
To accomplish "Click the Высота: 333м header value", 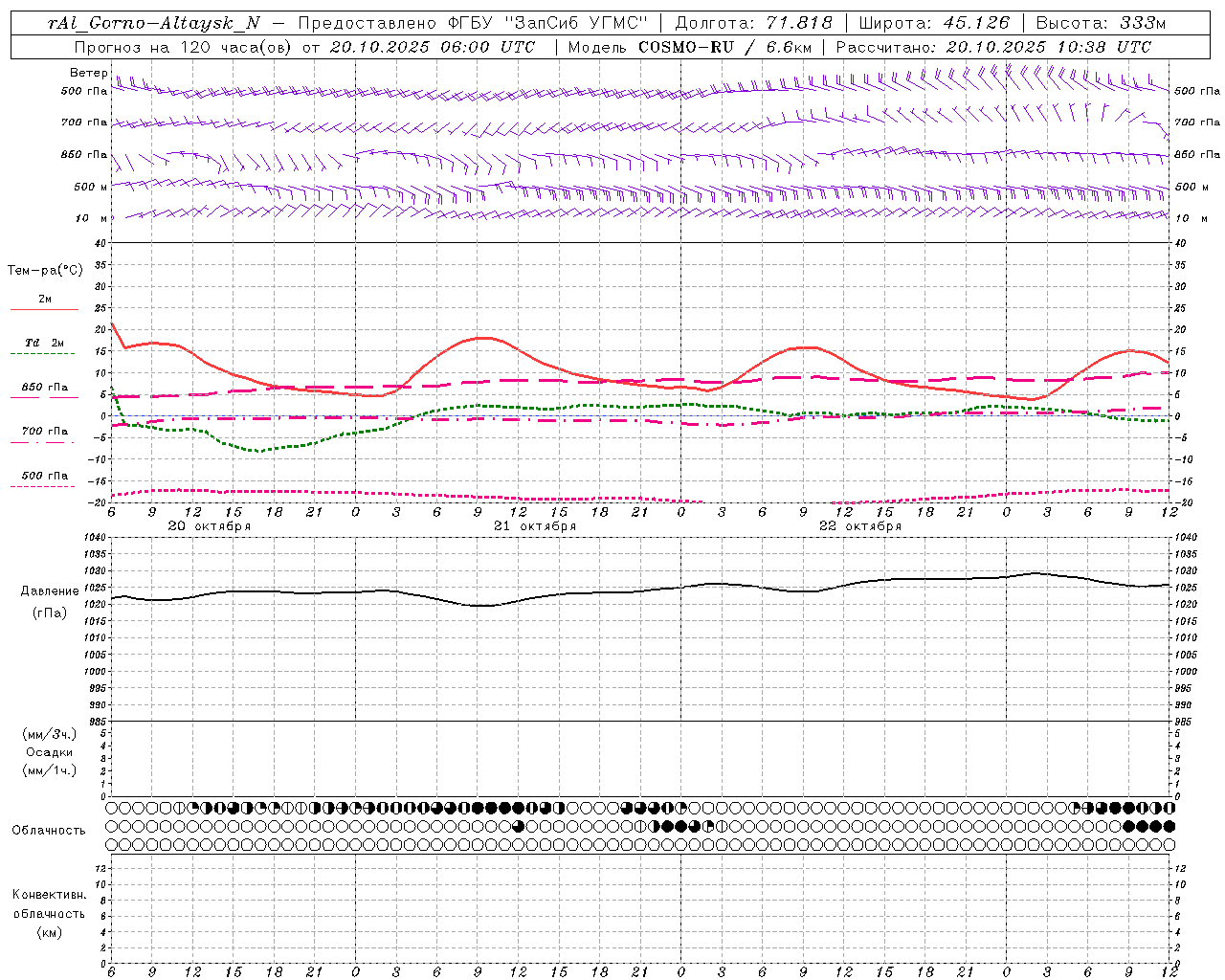I will pos(1102,24).
